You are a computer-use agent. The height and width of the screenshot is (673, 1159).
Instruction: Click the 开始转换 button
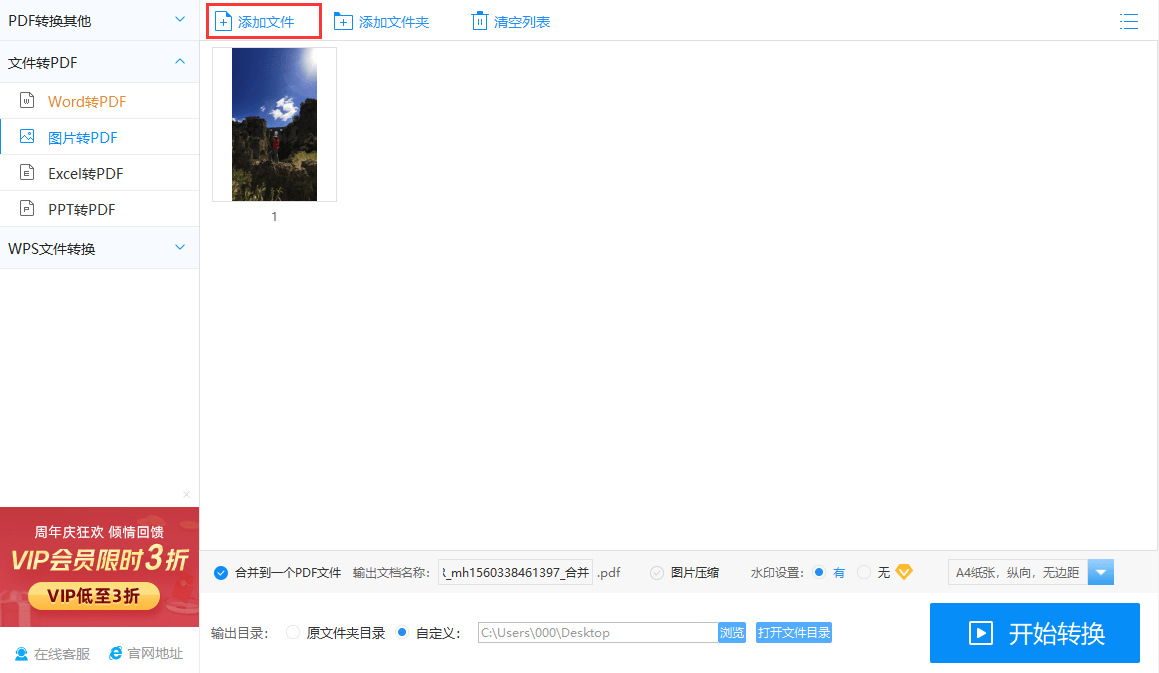(1035, 633)
